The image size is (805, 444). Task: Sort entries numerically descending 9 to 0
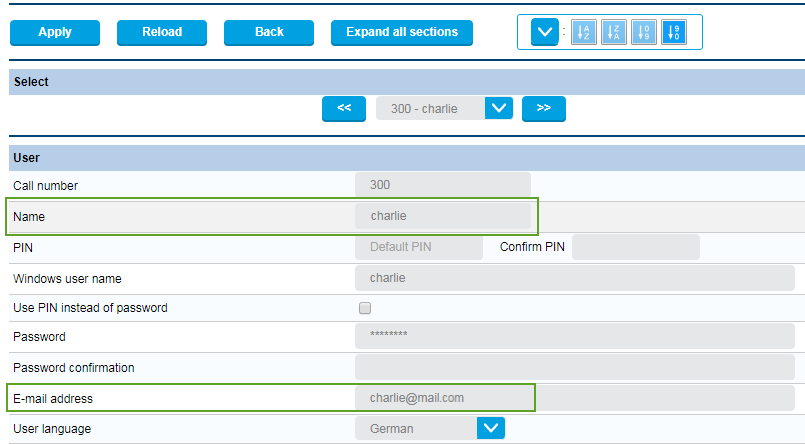[674, 32]
